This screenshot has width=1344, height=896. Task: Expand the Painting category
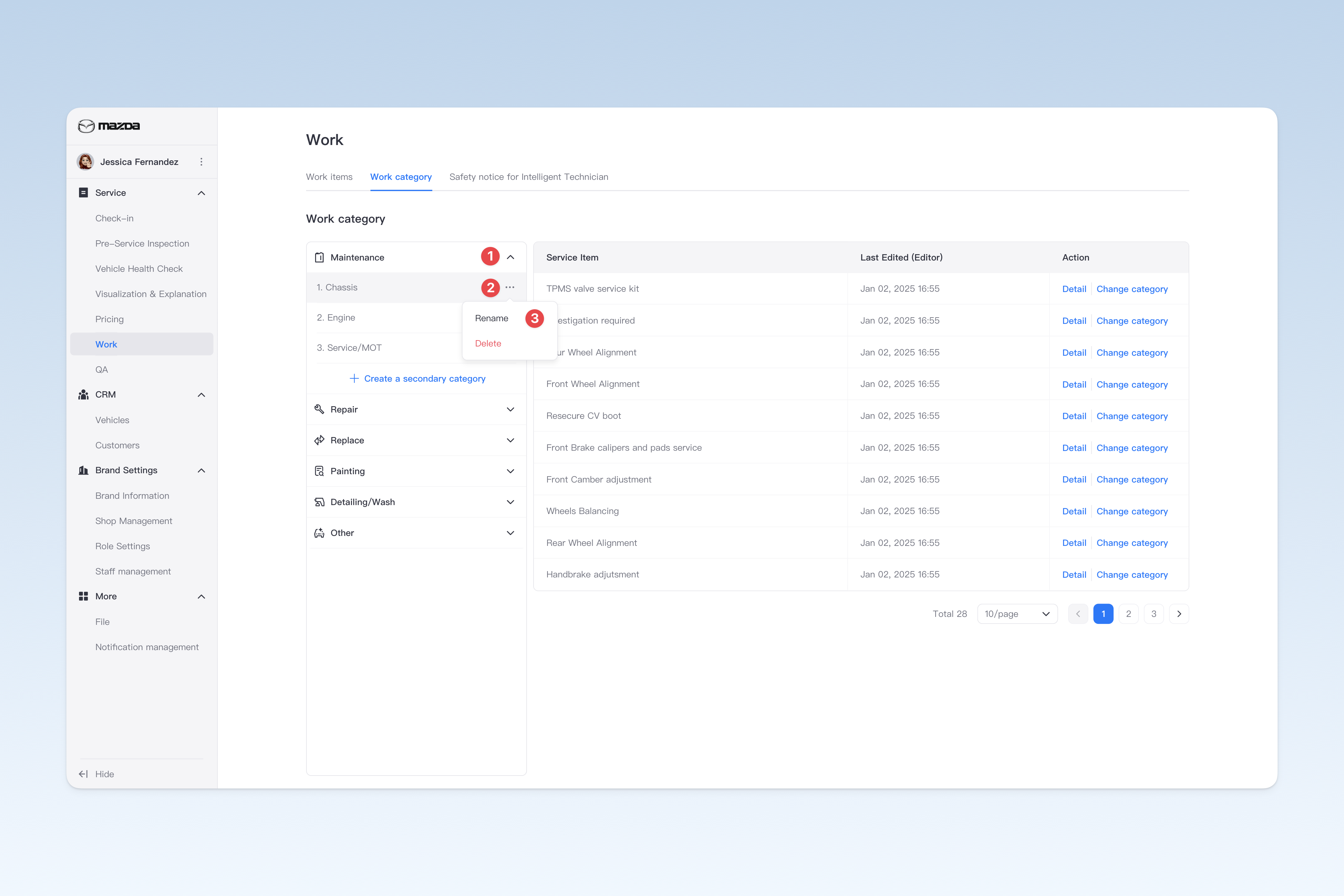click(x=511, y=471)
